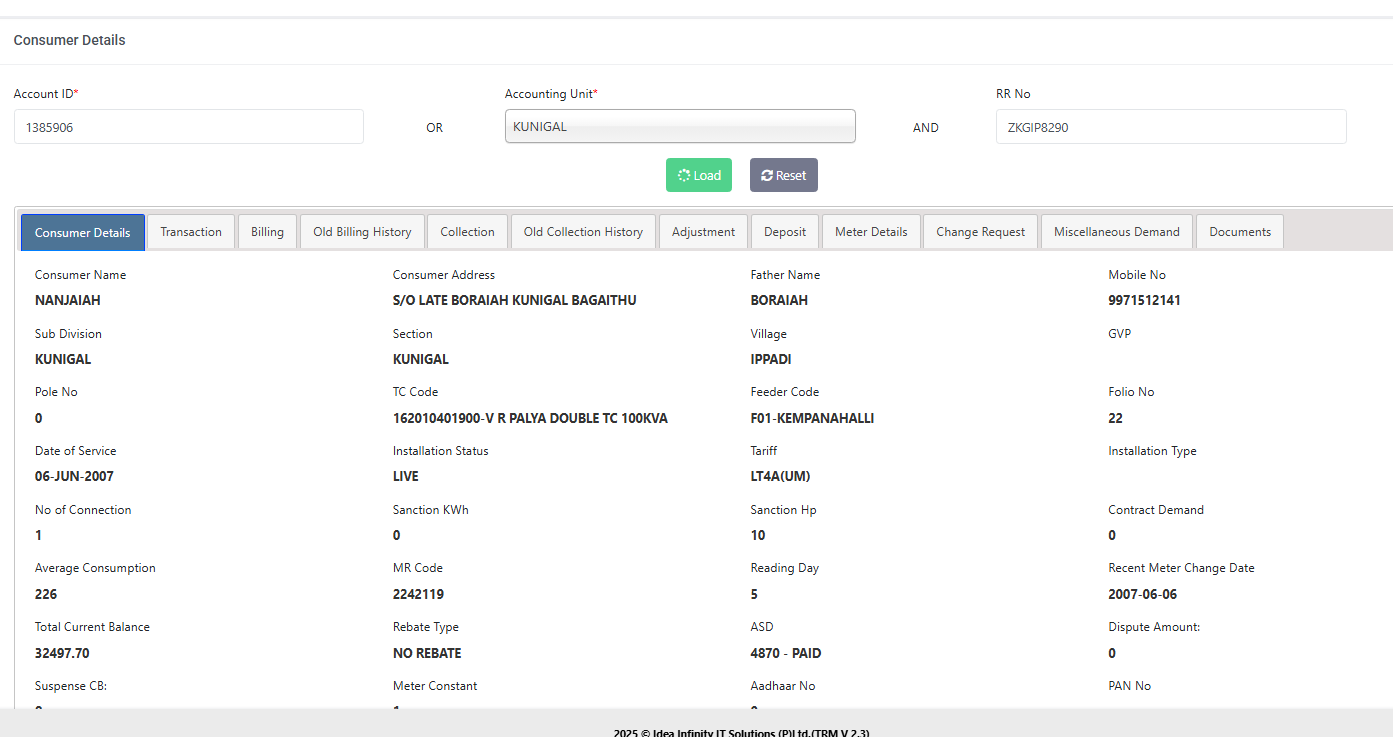Click the Account ID input field
This screenshot has height=737, width=1393.
(189, 127)
